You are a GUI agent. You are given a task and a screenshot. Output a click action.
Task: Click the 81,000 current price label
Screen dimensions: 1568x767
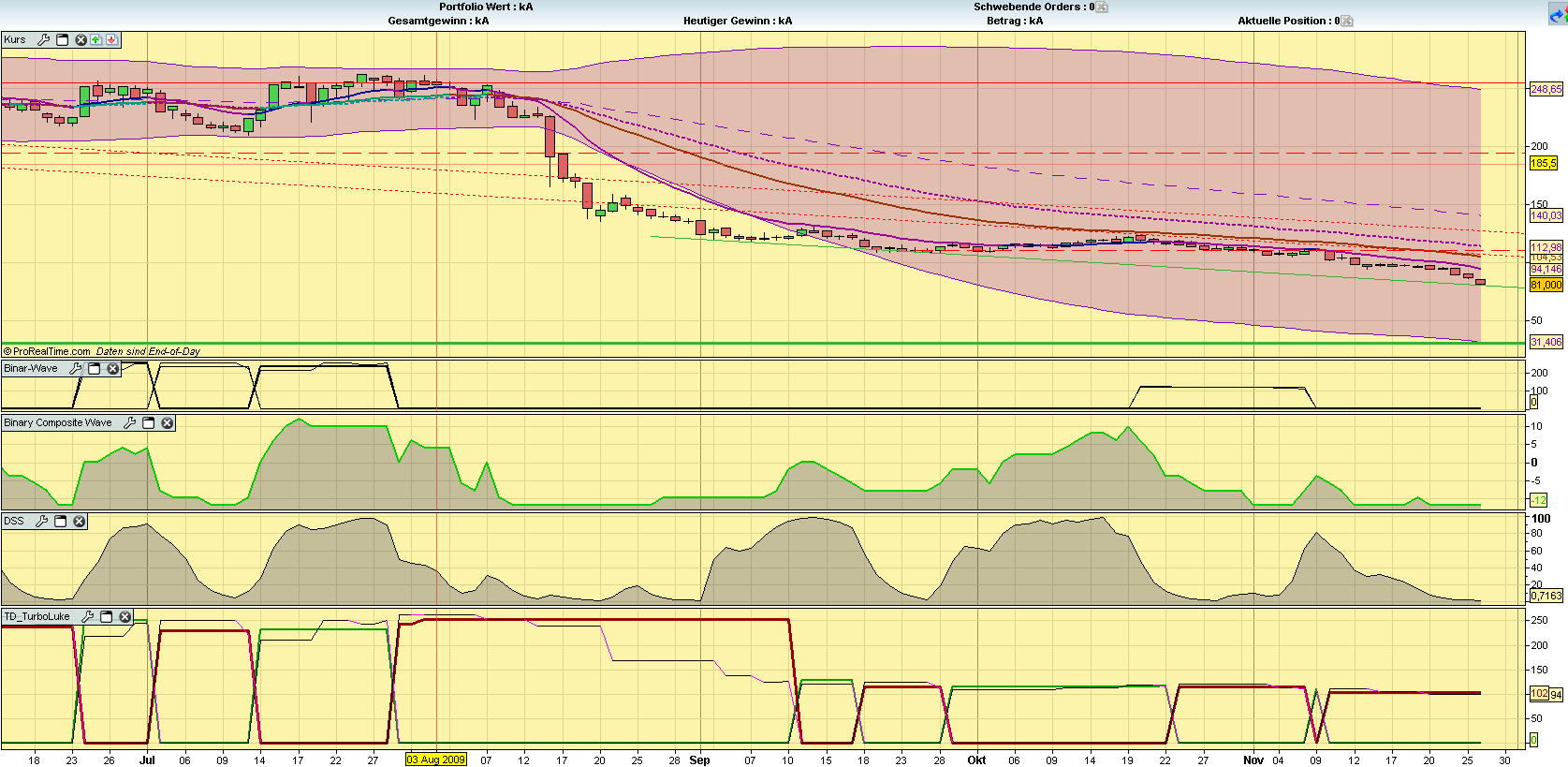[x=1546, y=285]
